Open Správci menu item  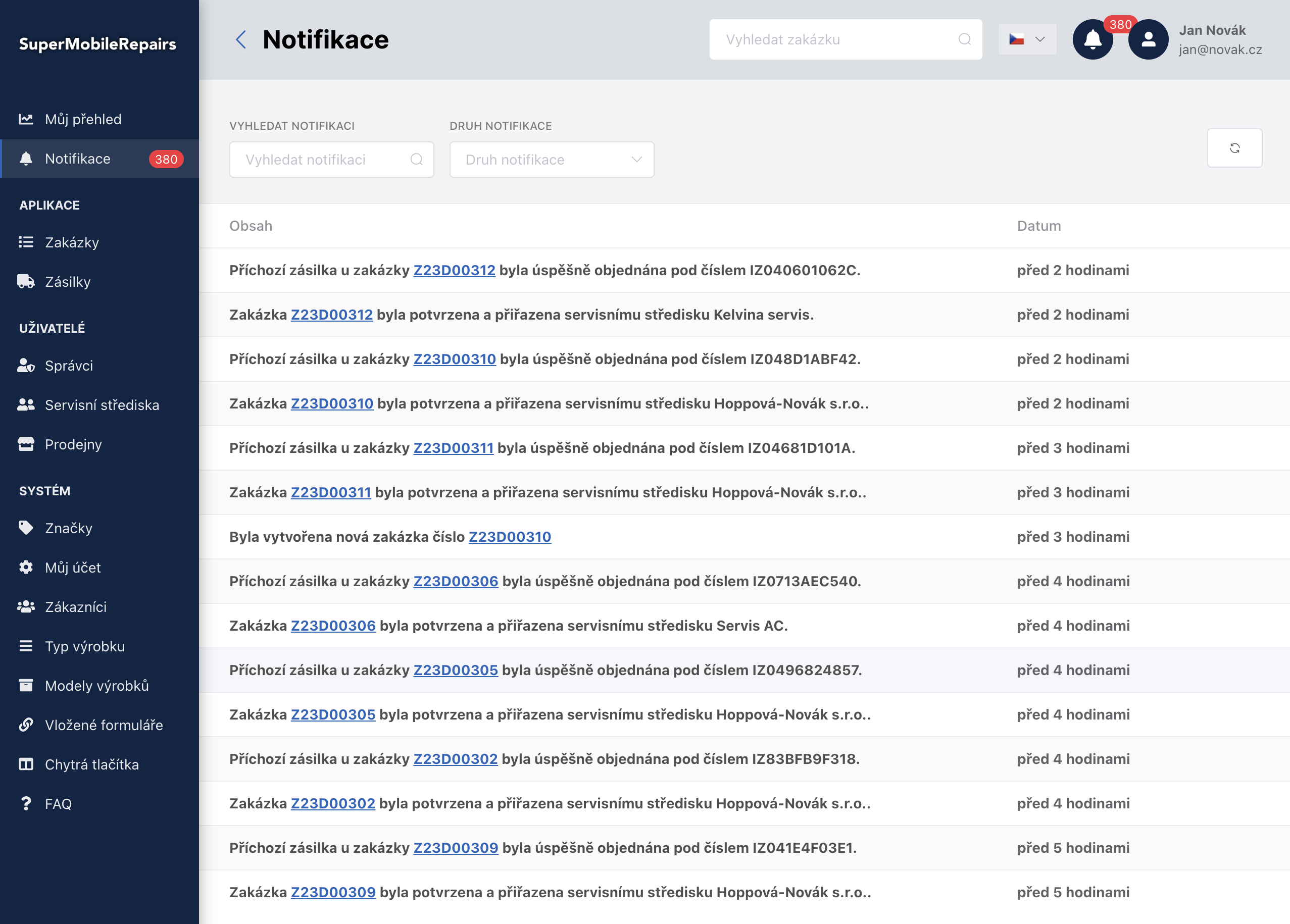pyautogui.click(x=100, y=365)
